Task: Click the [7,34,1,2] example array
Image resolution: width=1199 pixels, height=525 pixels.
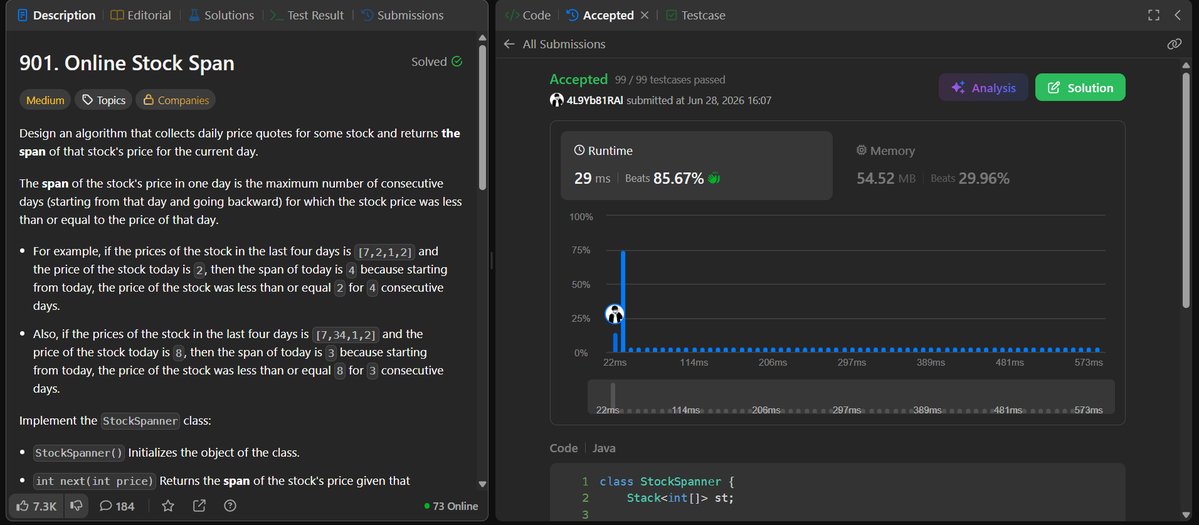Action: [x=346, y=334]
